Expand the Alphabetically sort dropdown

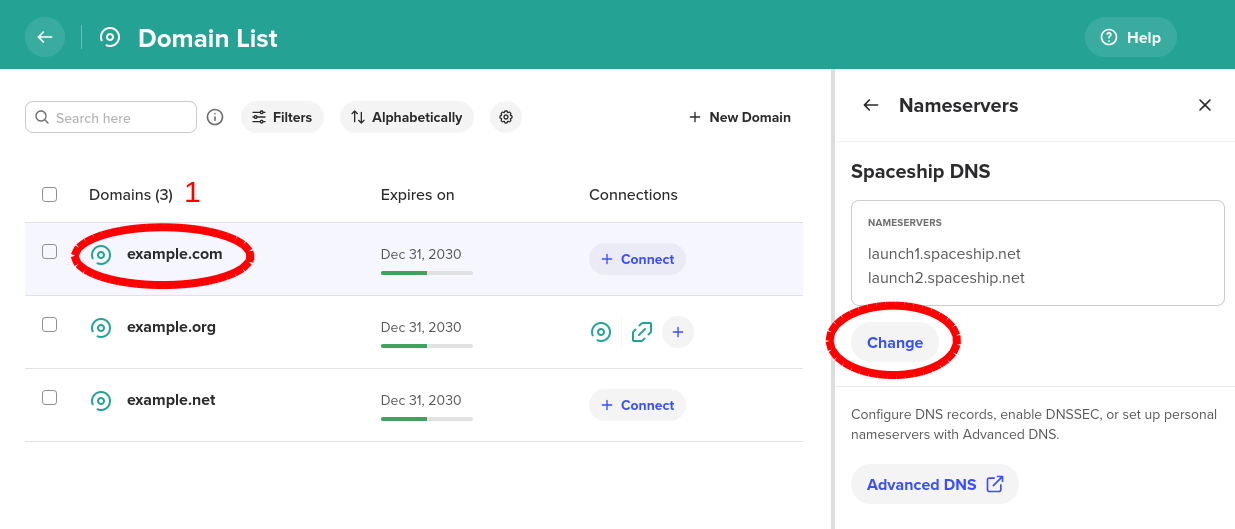tap(407, 117)
